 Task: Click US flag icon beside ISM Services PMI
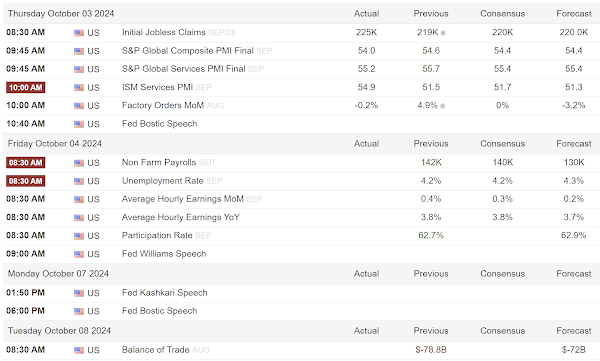(79, 88)
